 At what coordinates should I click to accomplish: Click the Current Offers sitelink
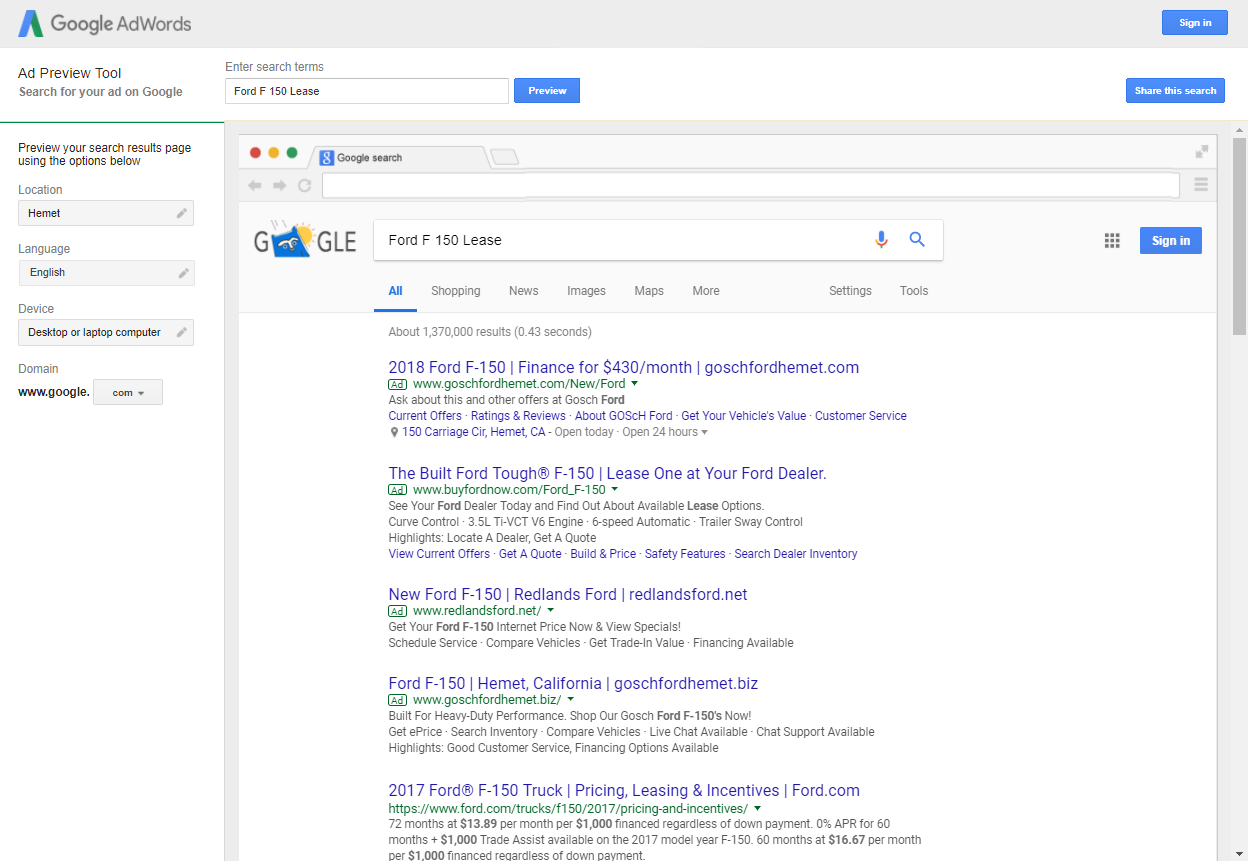[424, 415]
